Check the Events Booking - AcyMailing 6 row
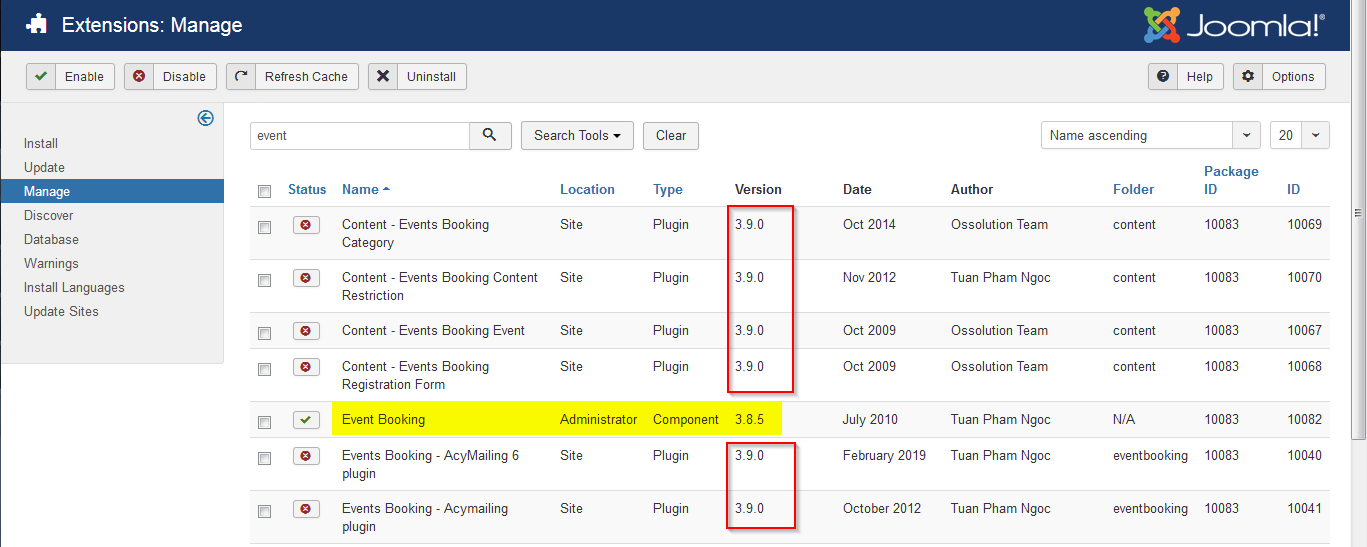Screen dimensions: 1367x547 coord(264,458)
